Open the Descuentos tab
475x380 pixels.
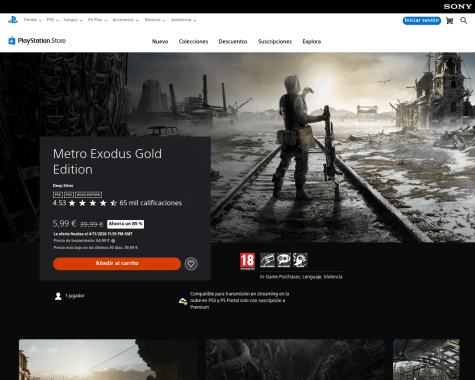[233, 42]
